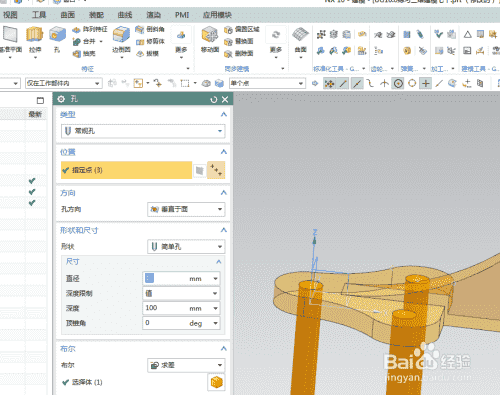Collapse the 方向 section
This screenshot has width=500, height=395.
[x=224, y=193]
